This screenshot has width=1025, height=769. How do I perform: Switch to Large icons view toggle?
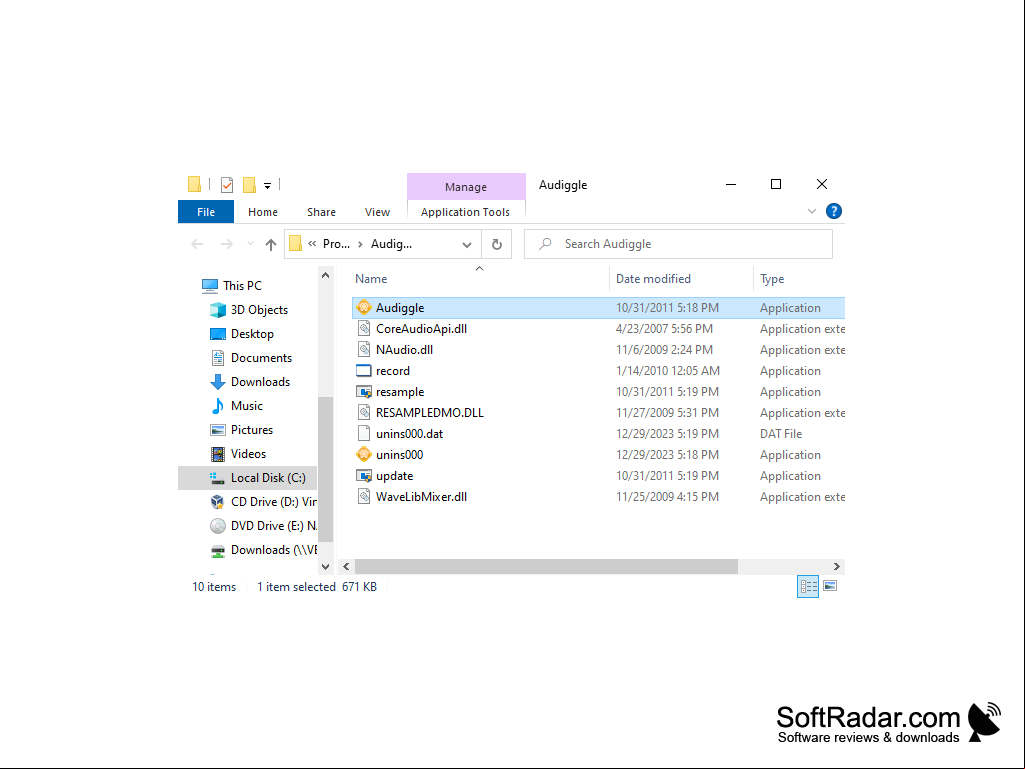click(830, 586)
